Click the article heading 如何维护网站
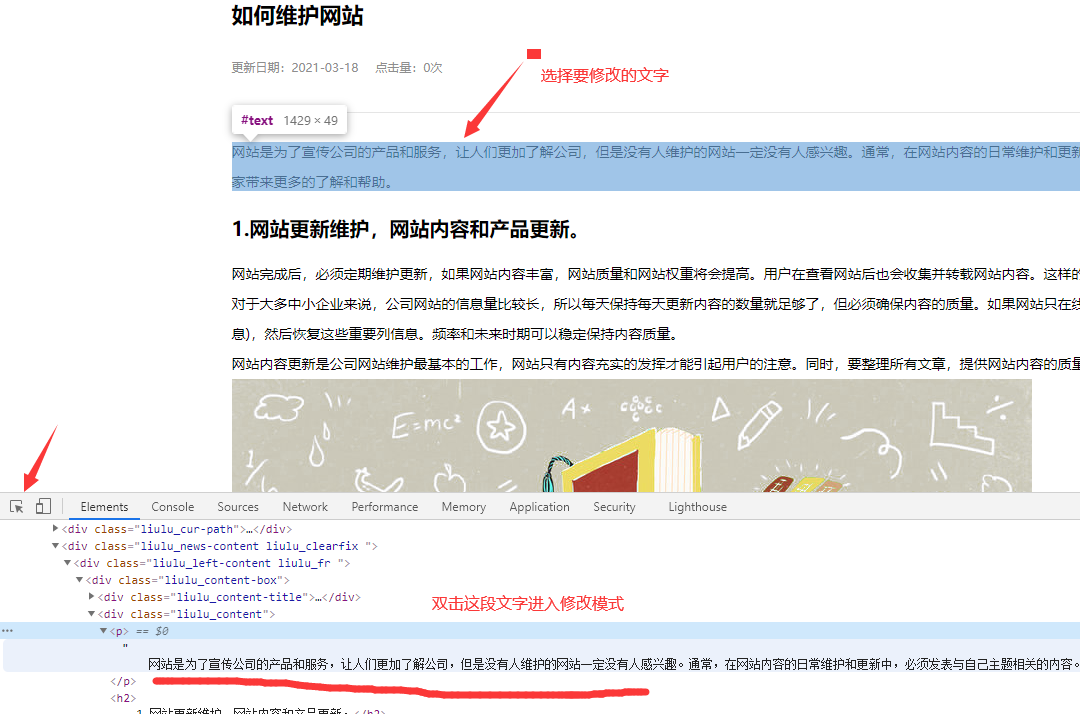The width and height of the screenshot is (1080, 714). (297, 16)
